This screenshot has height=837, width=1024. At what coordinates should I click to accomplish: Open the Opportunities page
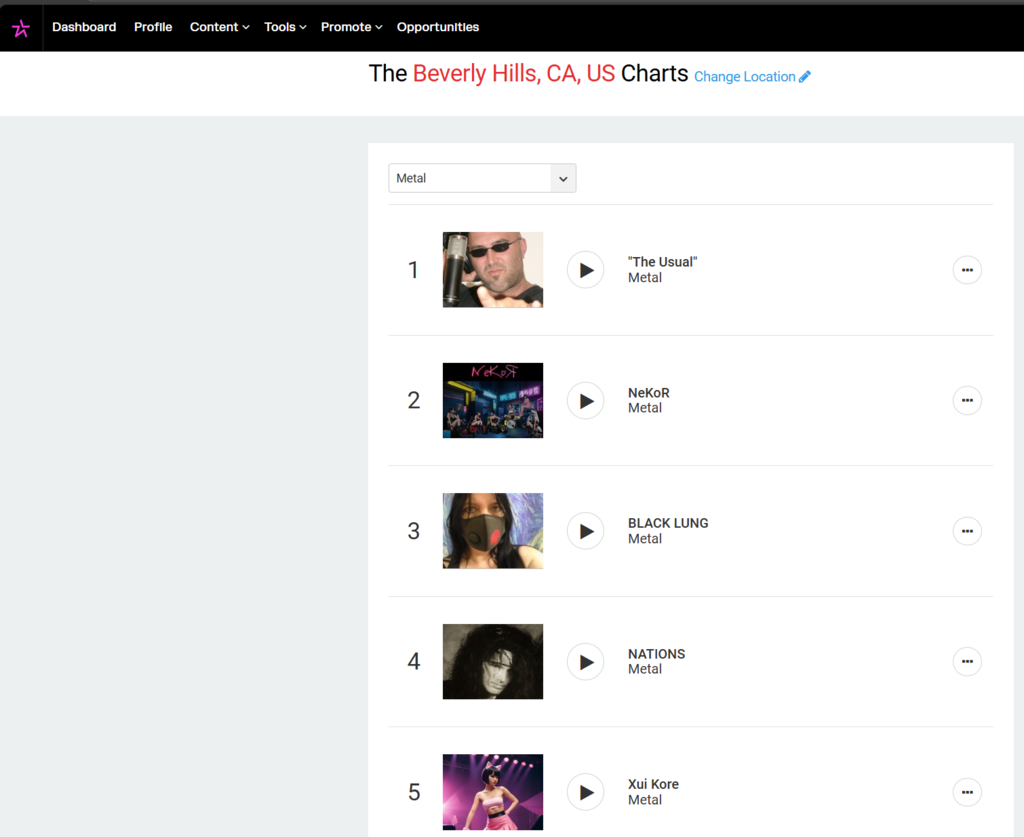[x=438, y=27]
